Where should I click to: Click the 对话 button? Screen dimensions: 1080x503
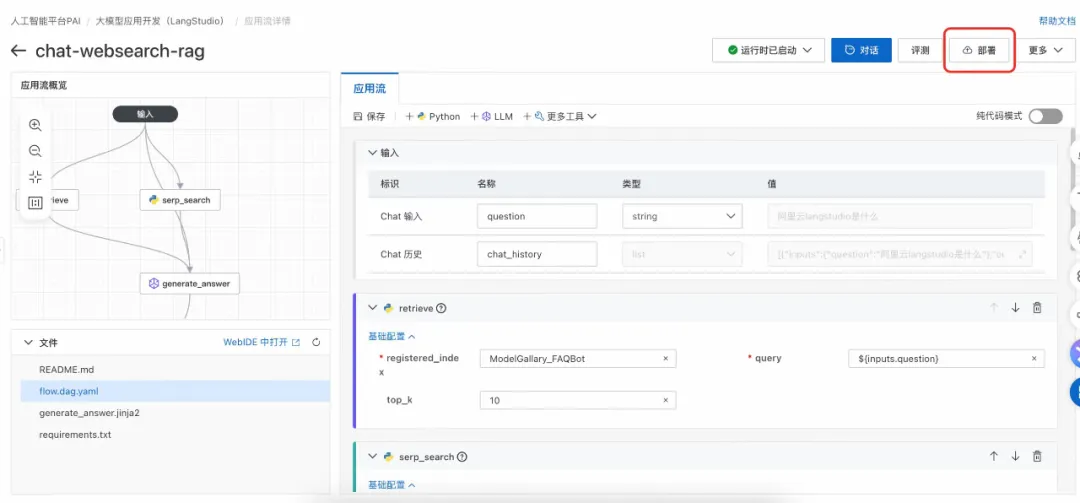click(861, 50)
